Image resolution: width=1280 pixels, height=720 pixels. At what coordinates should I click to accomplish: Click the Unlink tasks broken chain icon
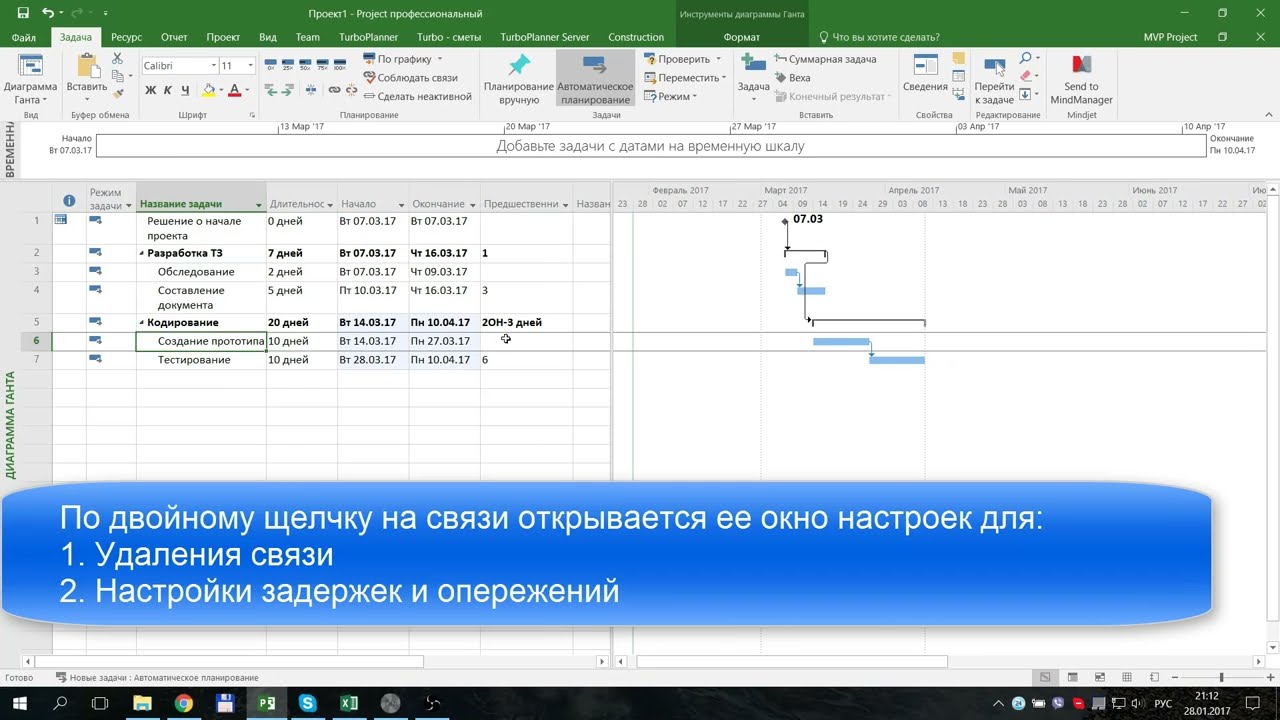click(x=352, y=90)
